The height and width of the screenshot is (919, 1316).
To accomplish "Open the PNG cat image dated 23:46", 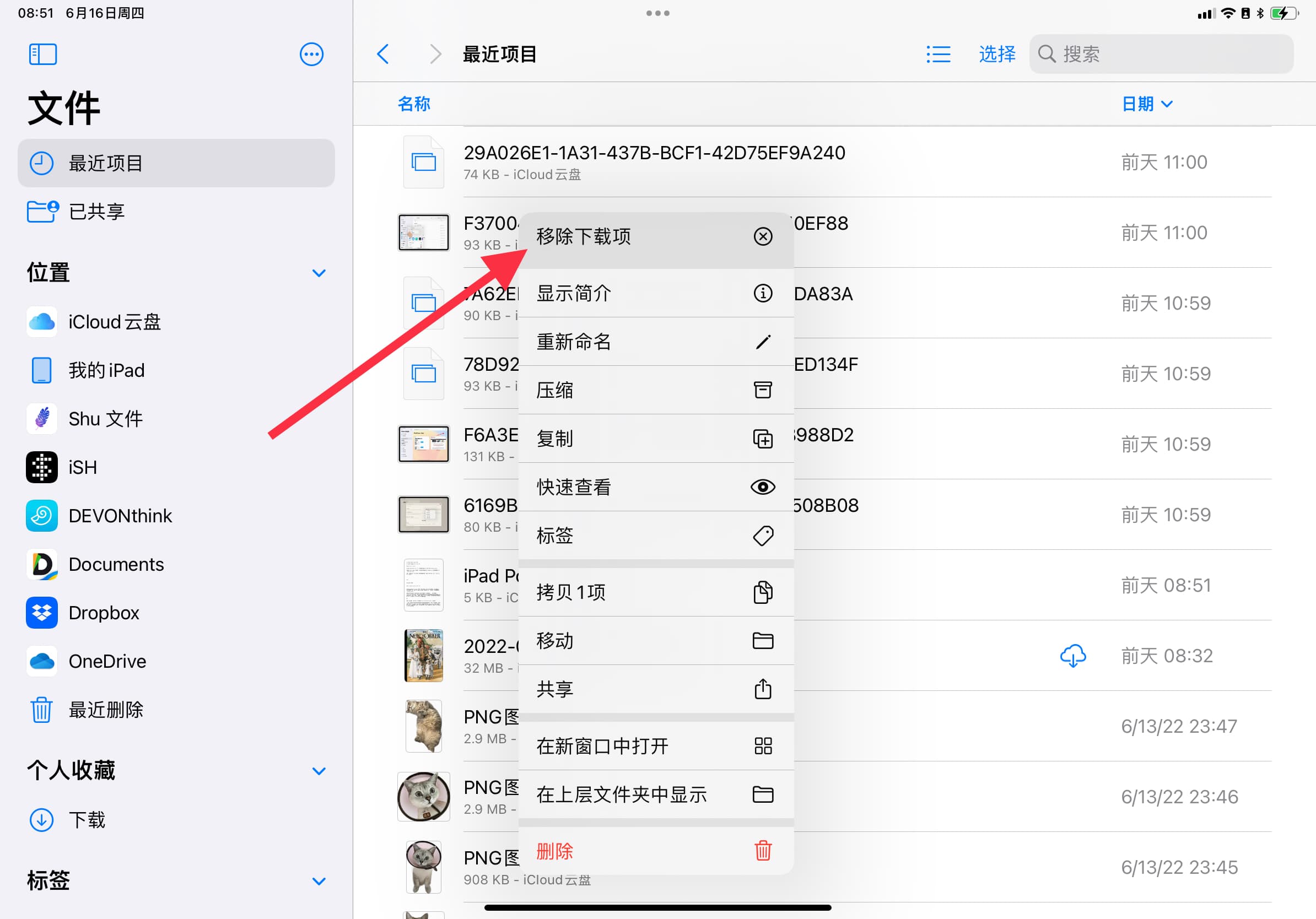I will click(424, 796).
